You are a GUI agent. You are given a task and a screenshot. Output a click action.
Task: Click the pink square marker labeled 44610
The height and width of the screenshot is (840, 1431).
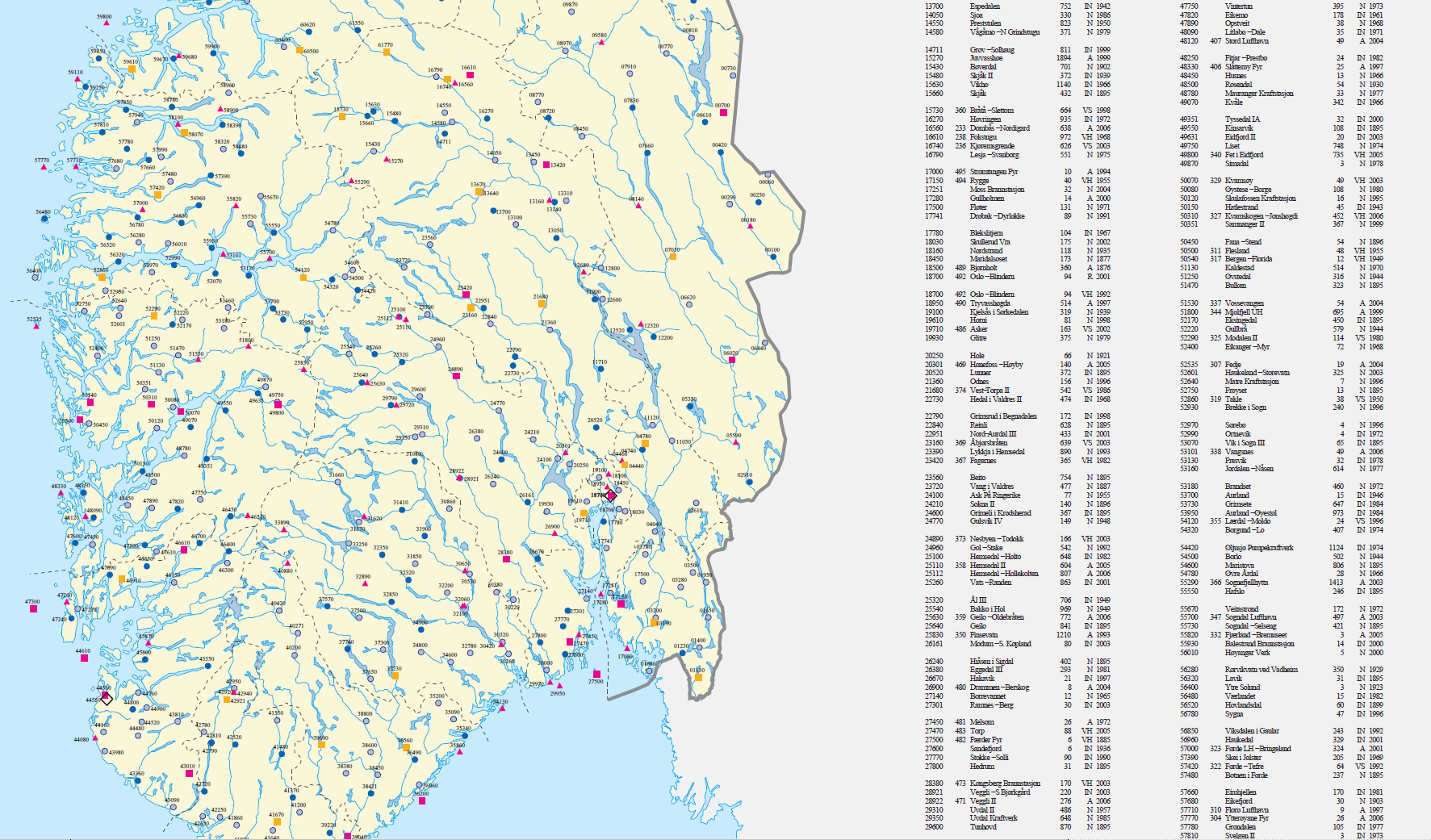pos(84,658)
